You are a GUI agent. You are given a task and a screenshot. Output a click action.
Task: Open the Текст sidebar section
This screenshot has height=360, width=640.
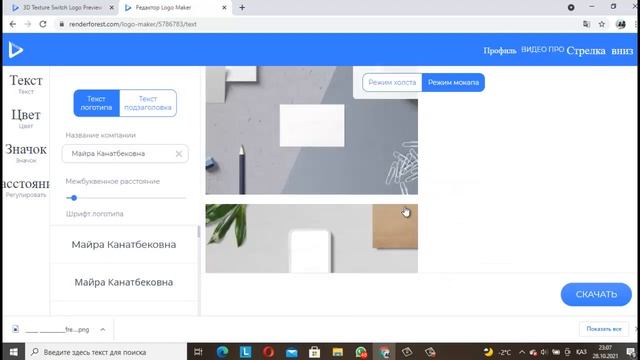[26, 84]
